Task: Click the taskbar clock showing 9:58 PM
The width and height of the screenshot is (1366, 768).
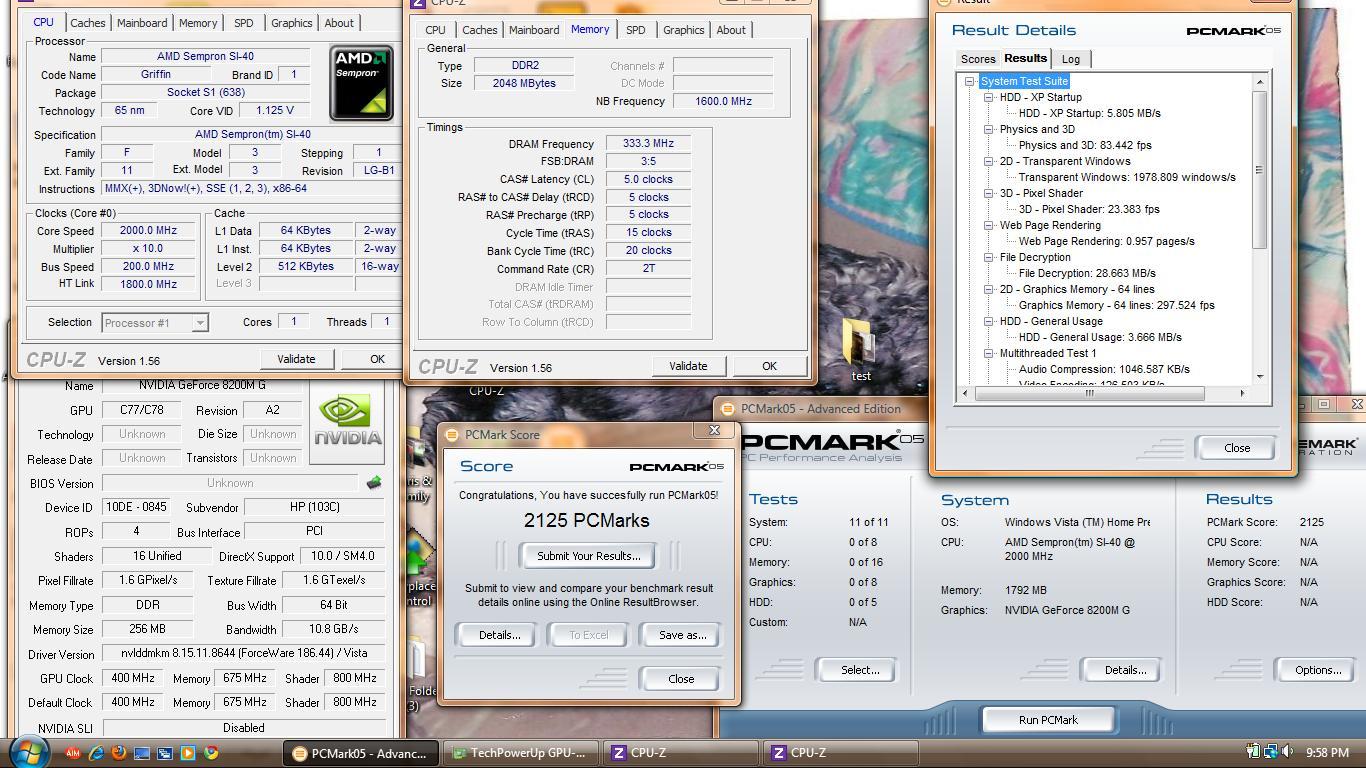Action: (1328, 752)
